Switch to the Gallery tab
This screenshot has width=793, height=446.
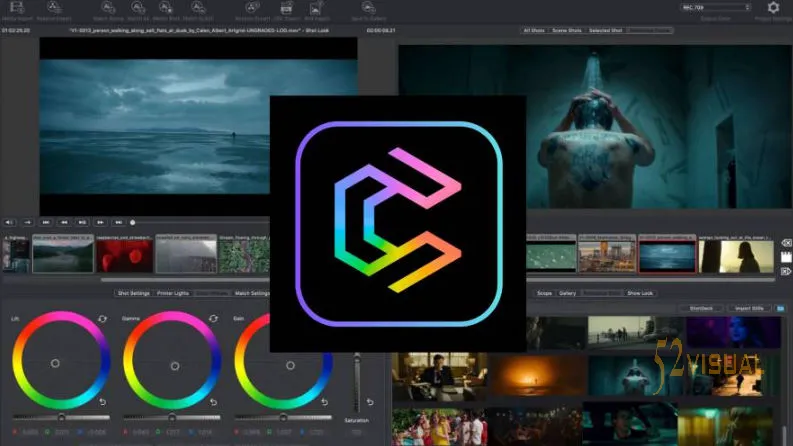click(x=567, y=293)
